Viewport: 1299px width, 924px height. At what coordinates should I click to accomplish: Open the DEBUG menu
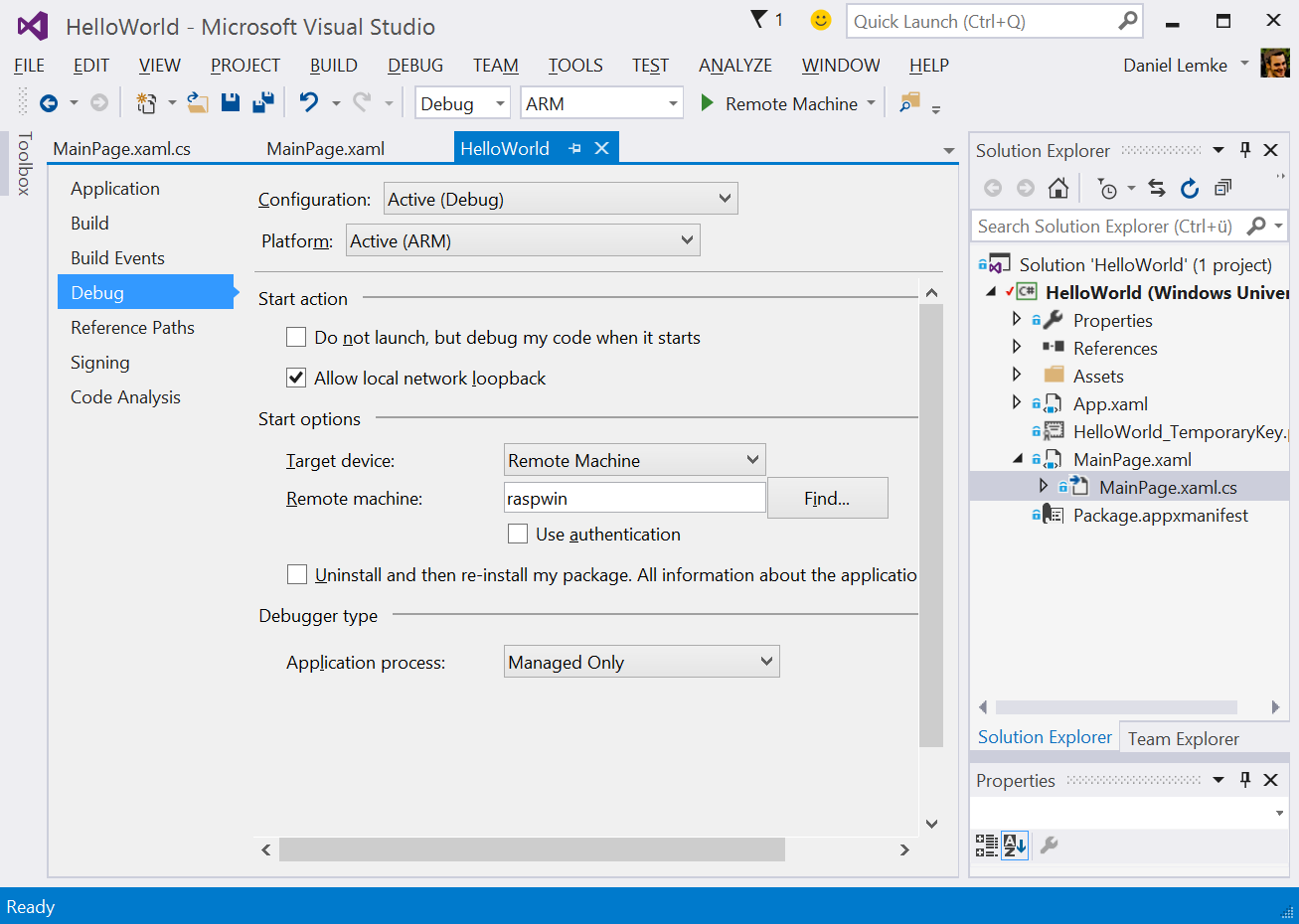pos(415,66)
